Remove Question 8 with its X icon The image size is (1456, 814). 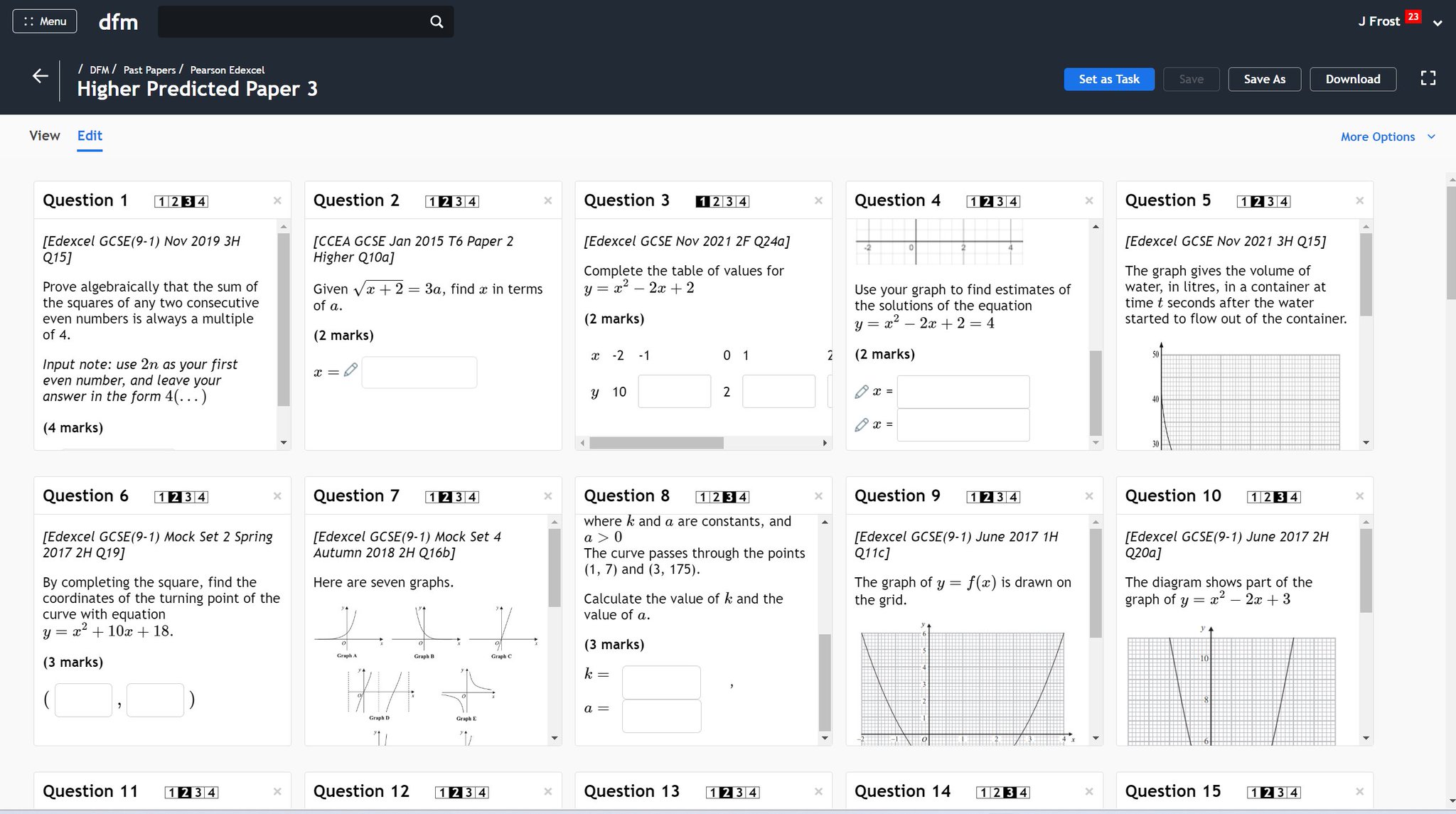tap(818, 496)
